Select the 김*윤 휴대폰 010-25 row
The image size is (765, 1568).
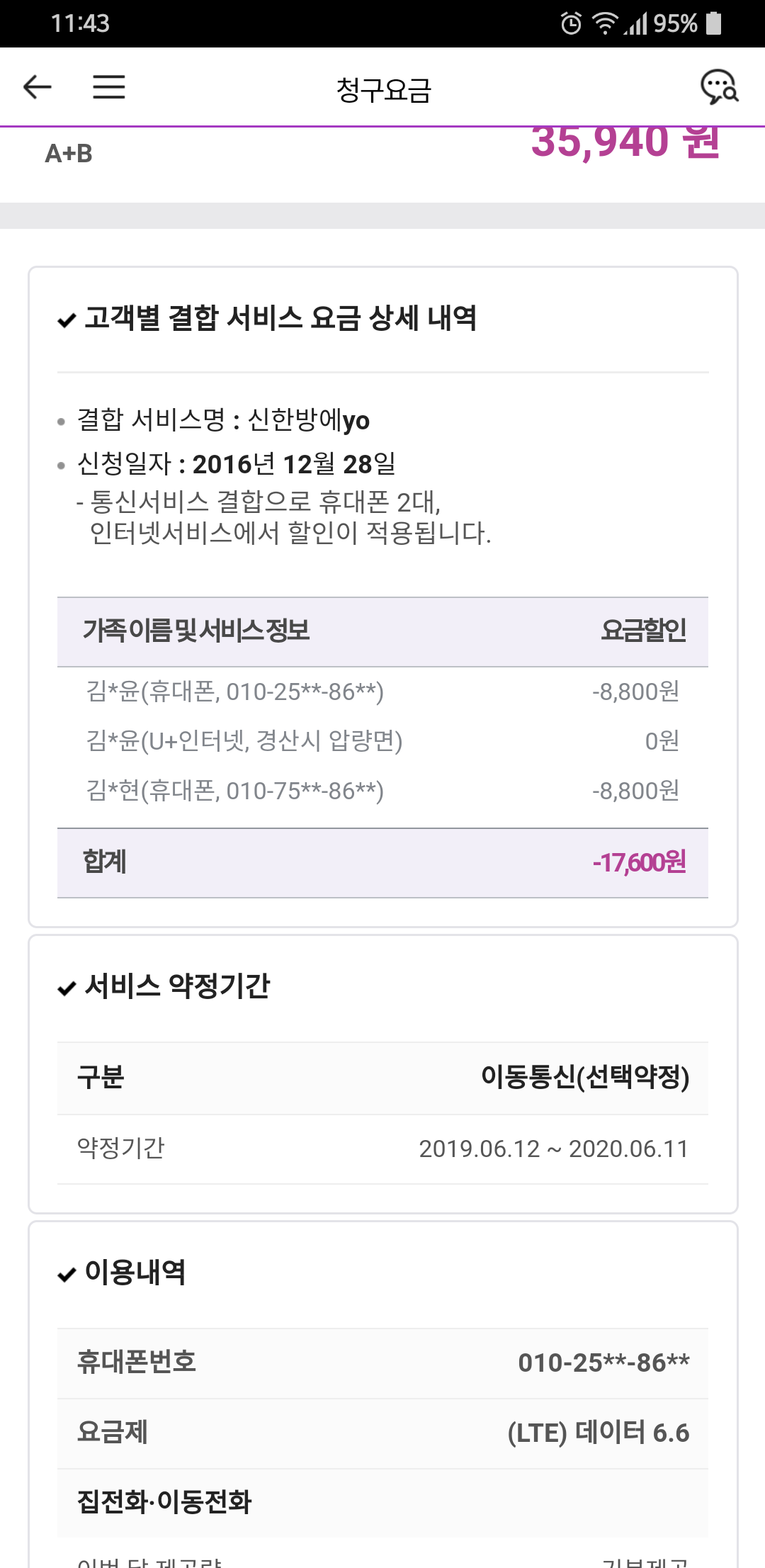[382, 692]
